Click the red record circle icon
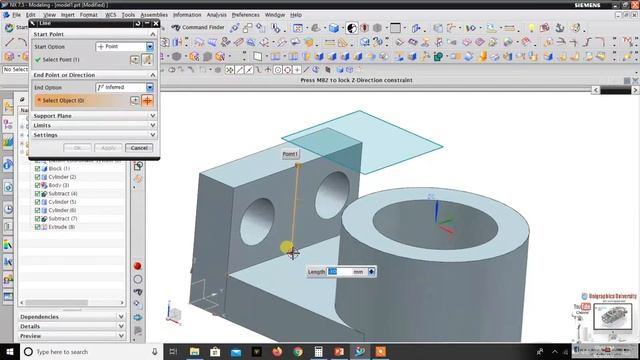640x360 pixels. (x=138, y=266)
